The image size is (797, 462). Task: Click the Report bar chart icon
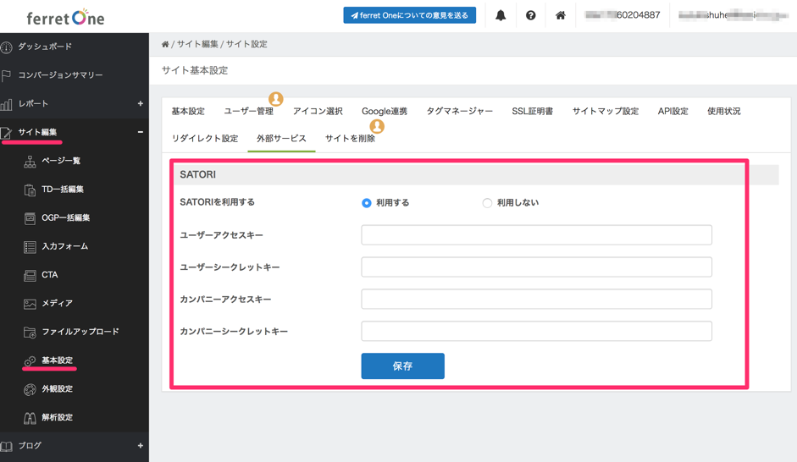pyautogui.click(x=6, y=105)
